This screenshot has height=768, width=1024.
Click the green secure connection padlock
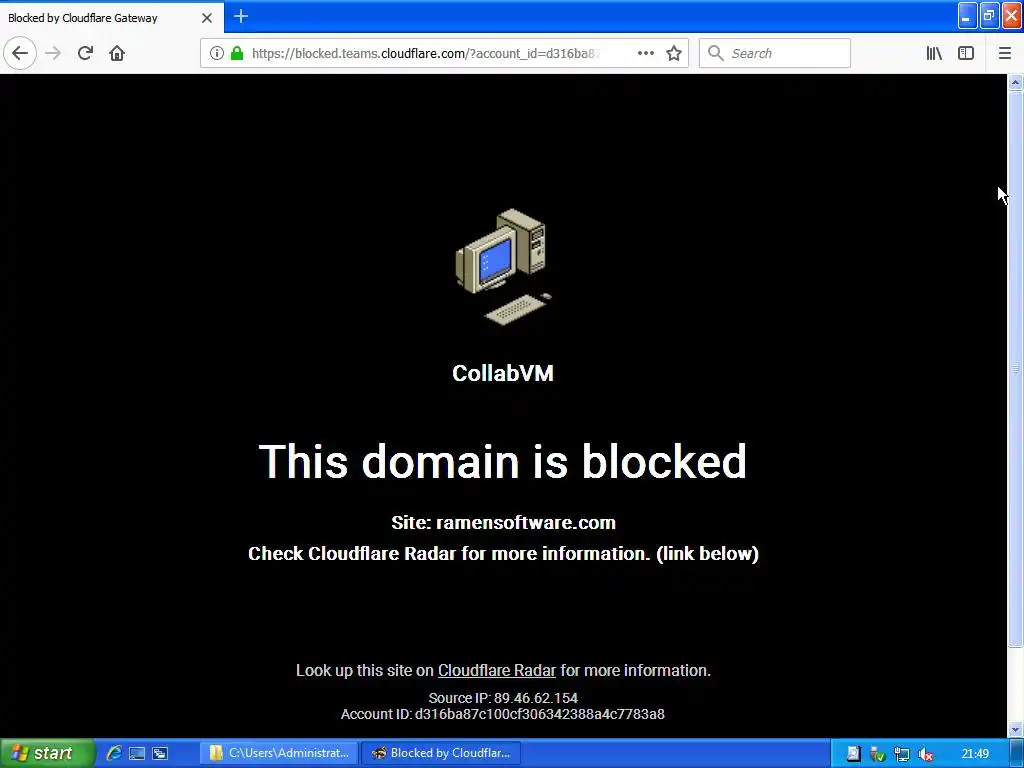237,53
